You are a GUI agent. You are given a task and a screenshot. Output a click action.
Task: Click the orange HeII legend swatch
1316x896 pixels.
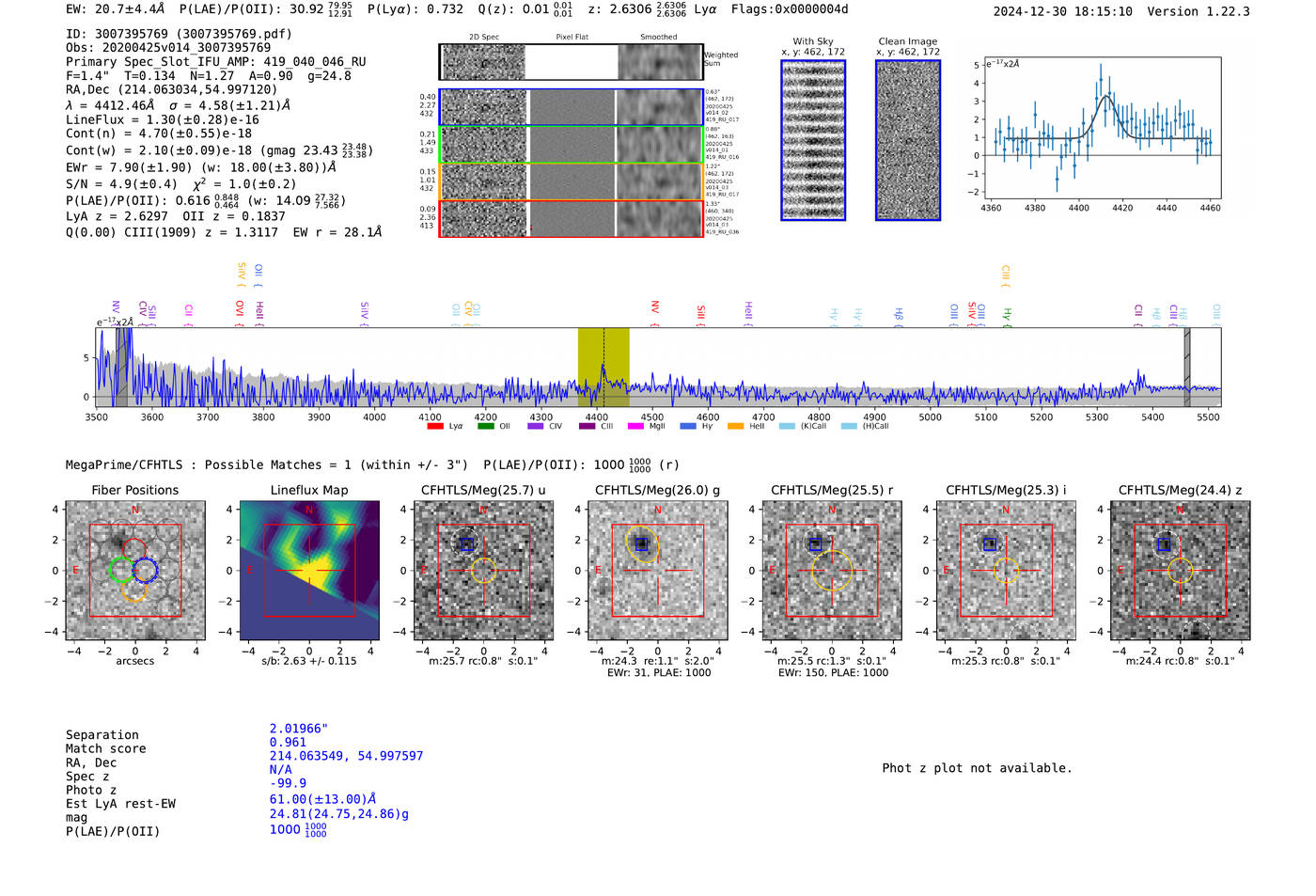tap(735, 426)
